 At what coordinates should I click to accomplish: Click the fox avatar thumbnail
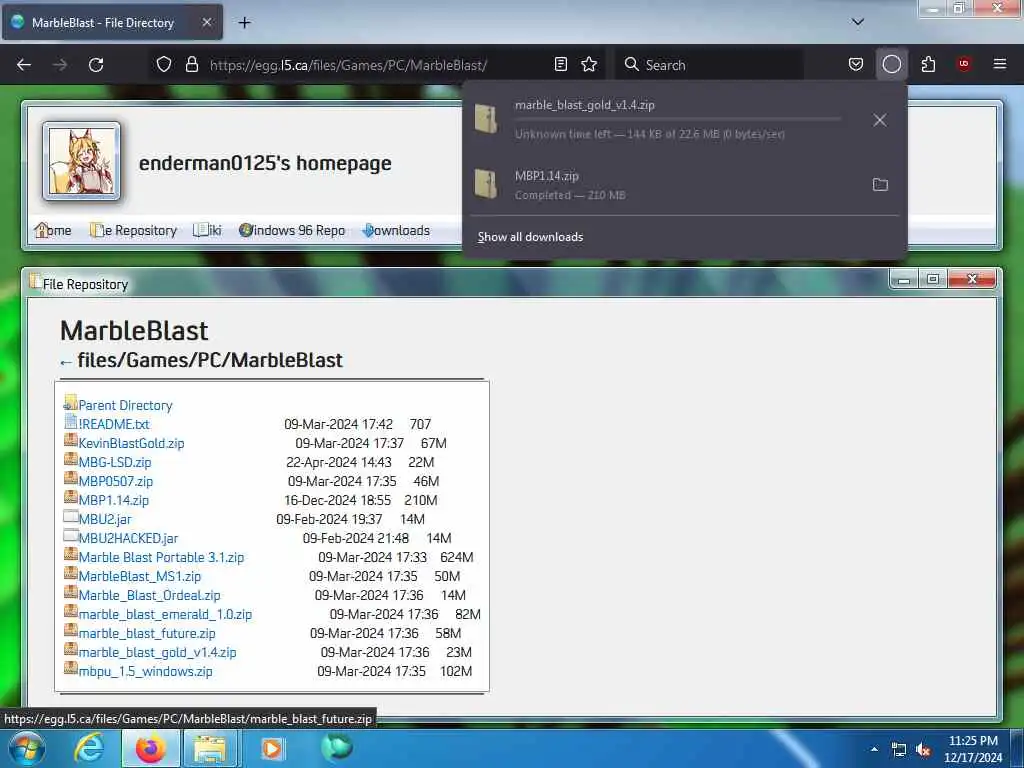click(82, 161)
